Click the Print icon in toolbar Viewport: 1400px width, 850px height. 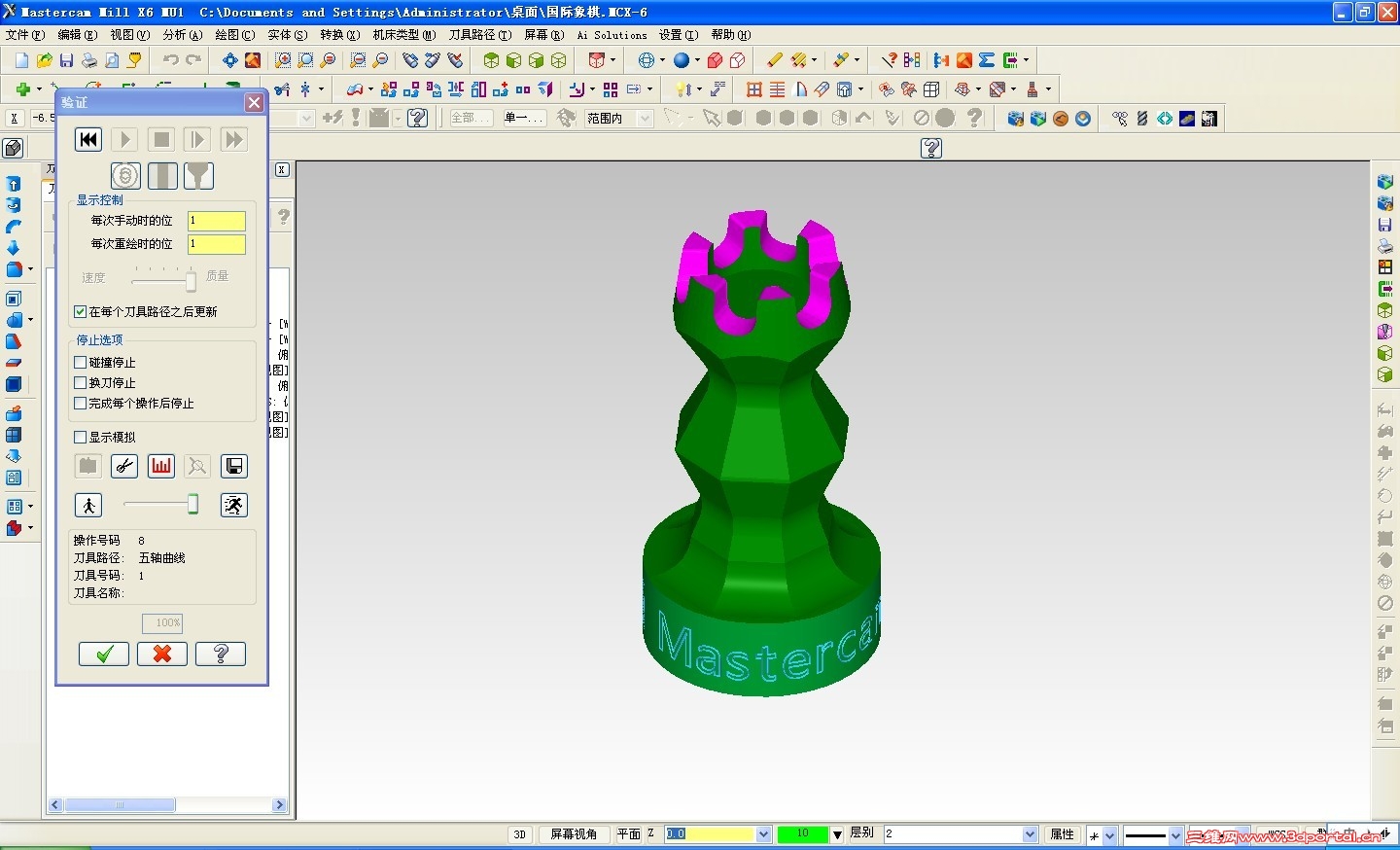pos(88,60)
